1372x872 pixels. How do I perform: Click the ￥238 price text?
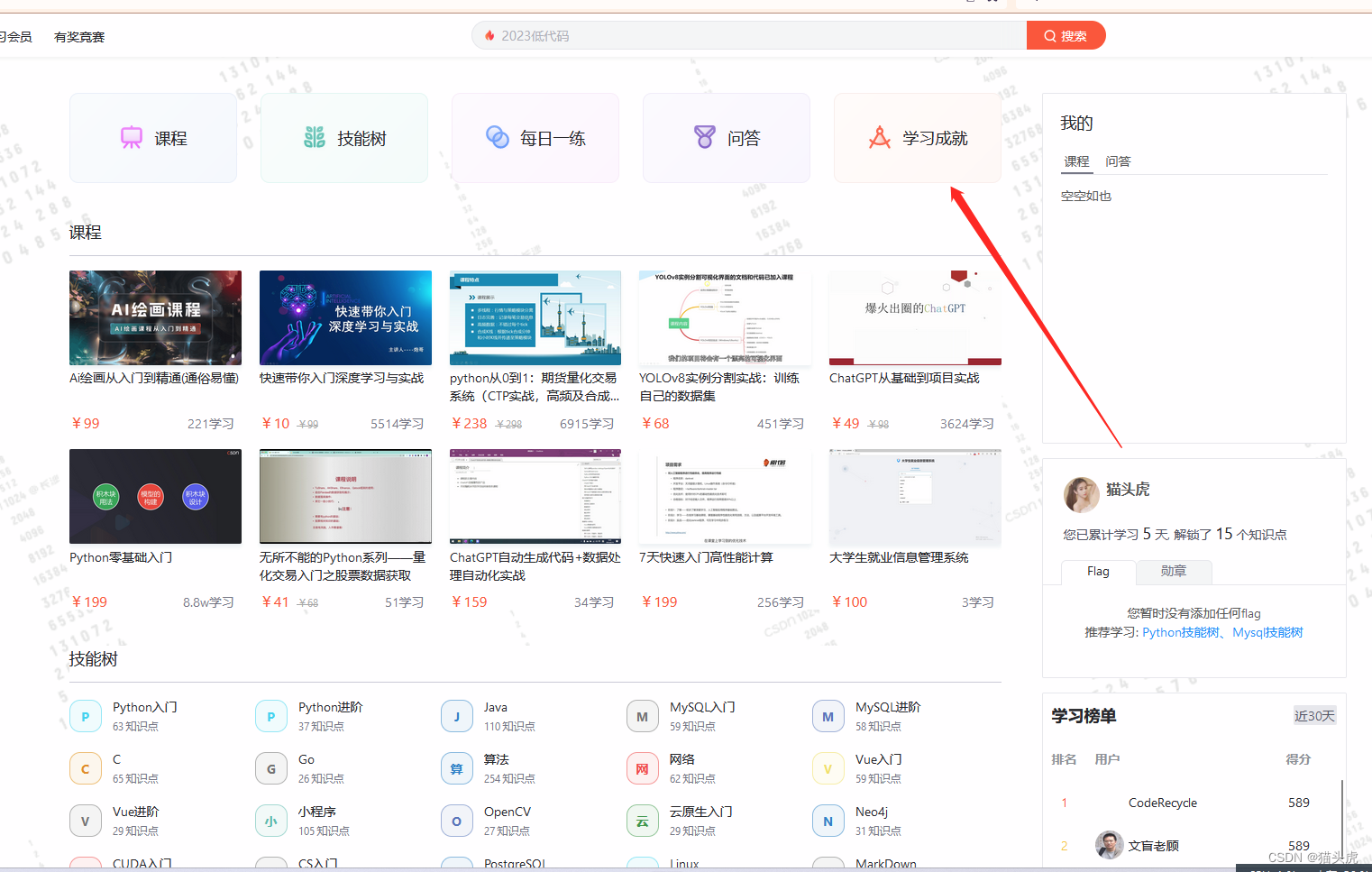[x=470, y=423]
